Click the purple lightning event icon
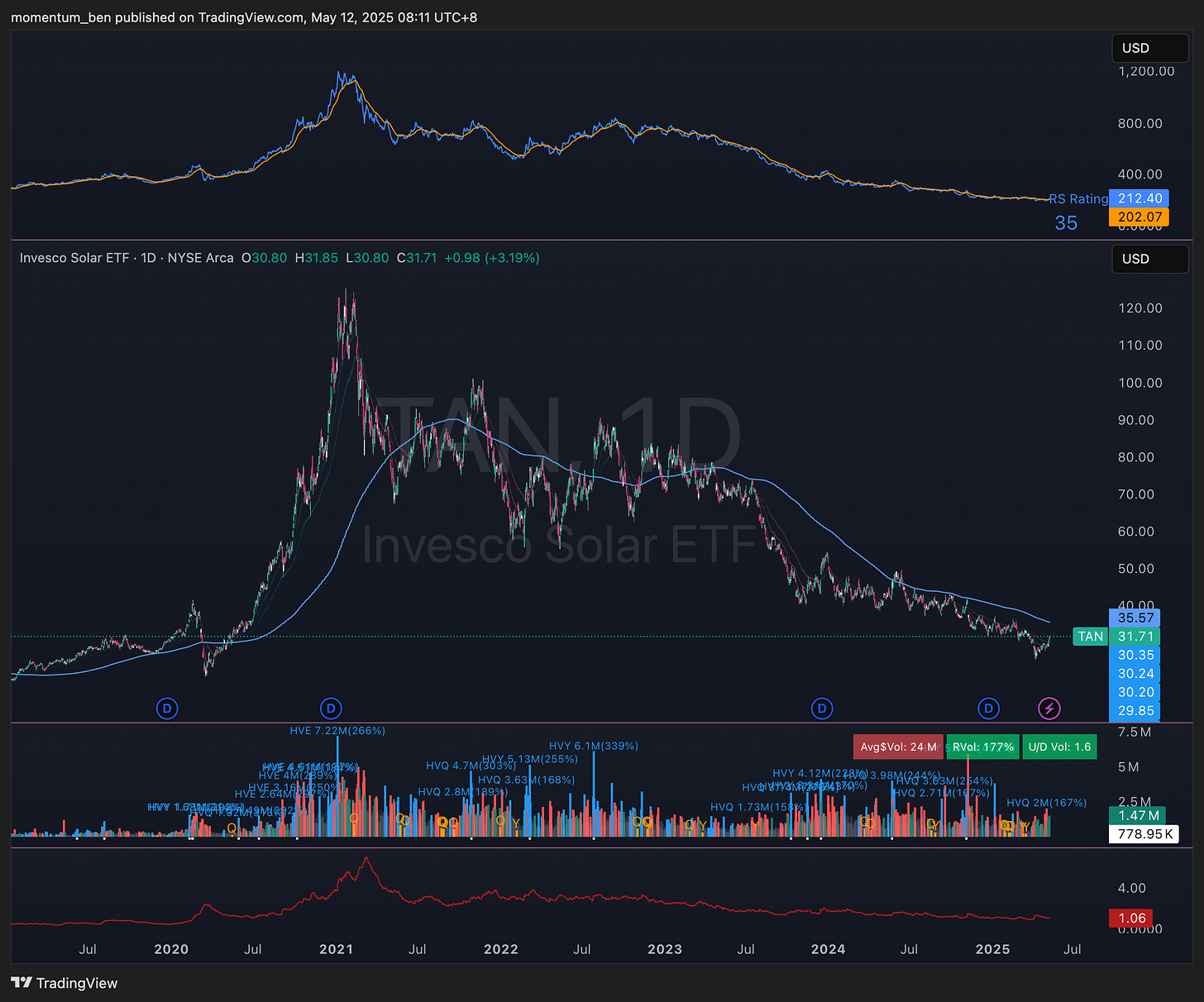 coord(1049,709)
